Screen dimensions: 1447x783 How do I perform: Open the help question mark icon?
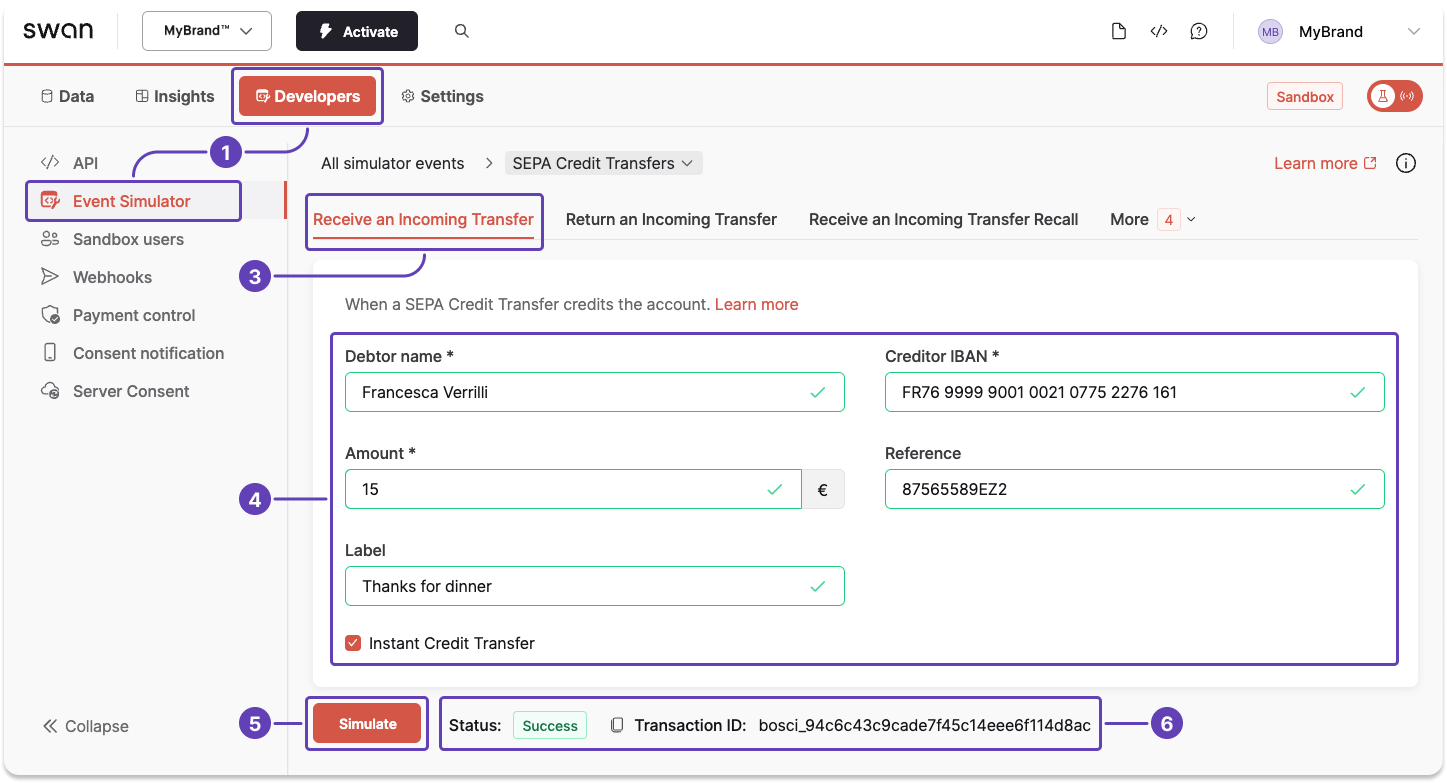click(x=1199, y=31)
